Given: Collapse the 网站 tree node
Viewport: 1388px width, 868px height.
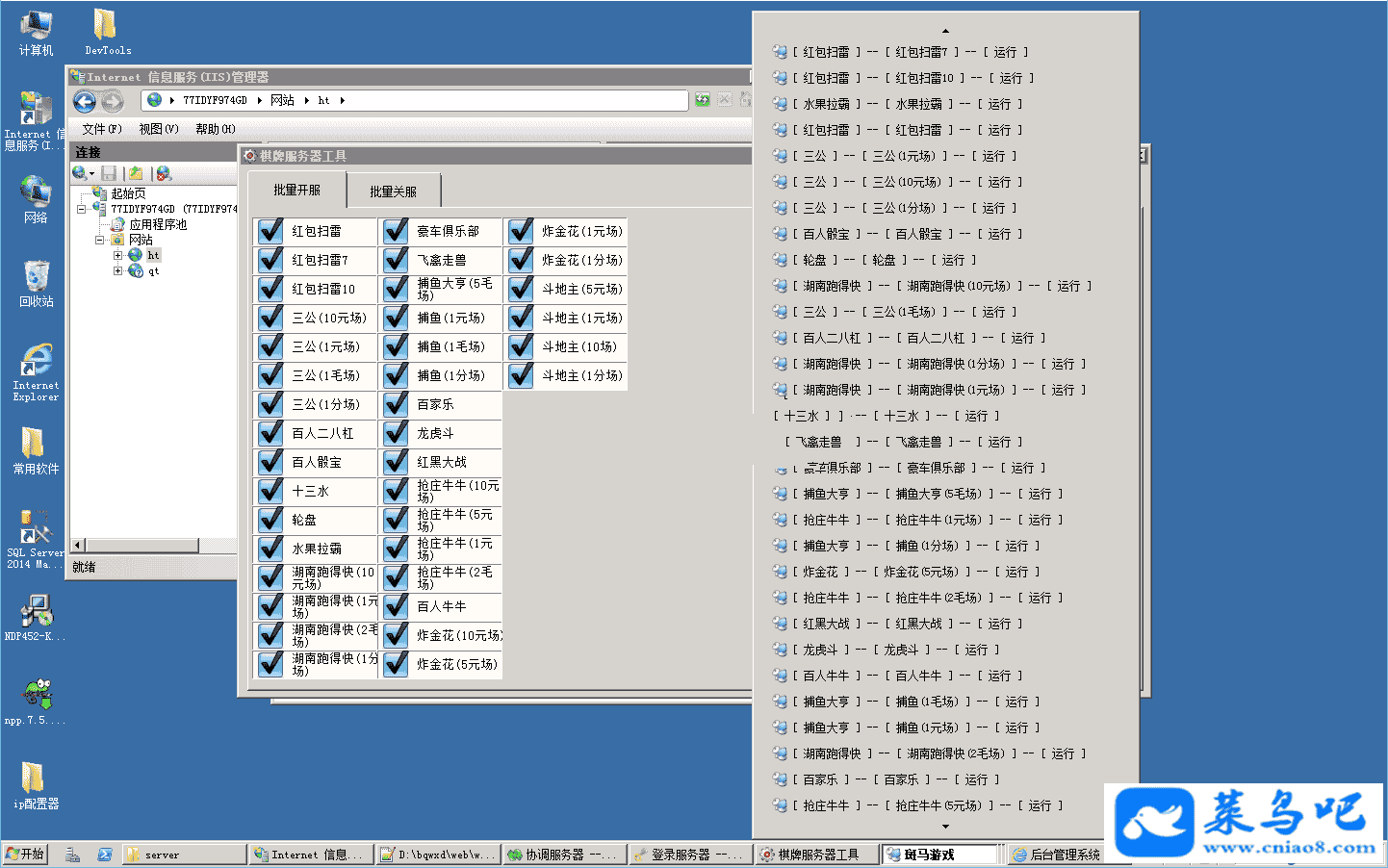Looking at the screenshot, I should point(100,240).
